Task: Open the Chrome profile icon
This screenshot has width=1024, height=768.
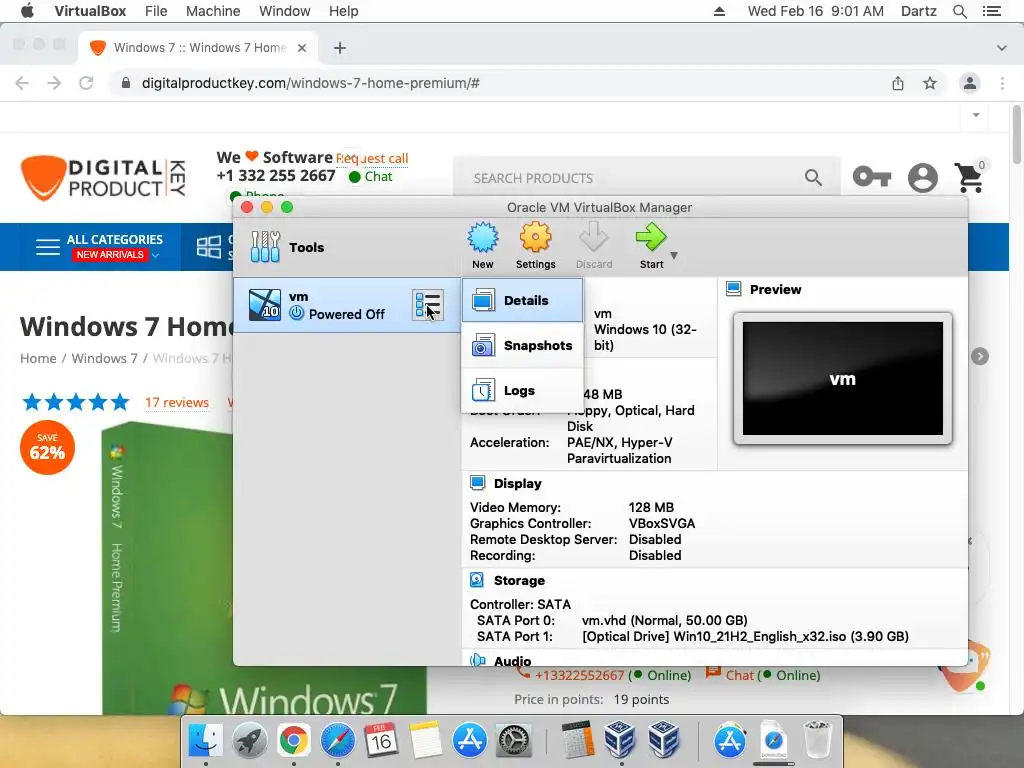Action: pos(970,83)
